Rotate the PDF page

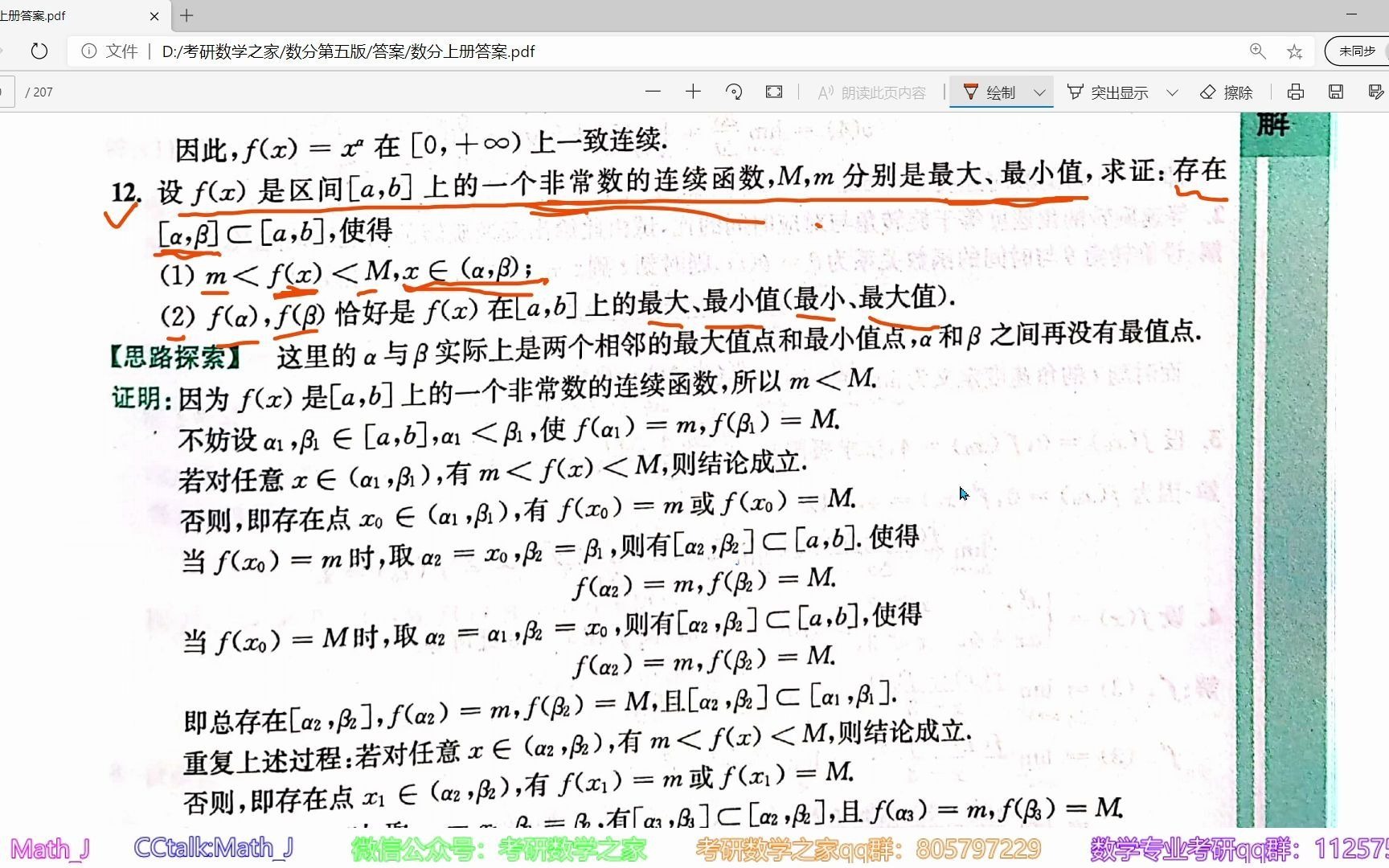point(734,92)
